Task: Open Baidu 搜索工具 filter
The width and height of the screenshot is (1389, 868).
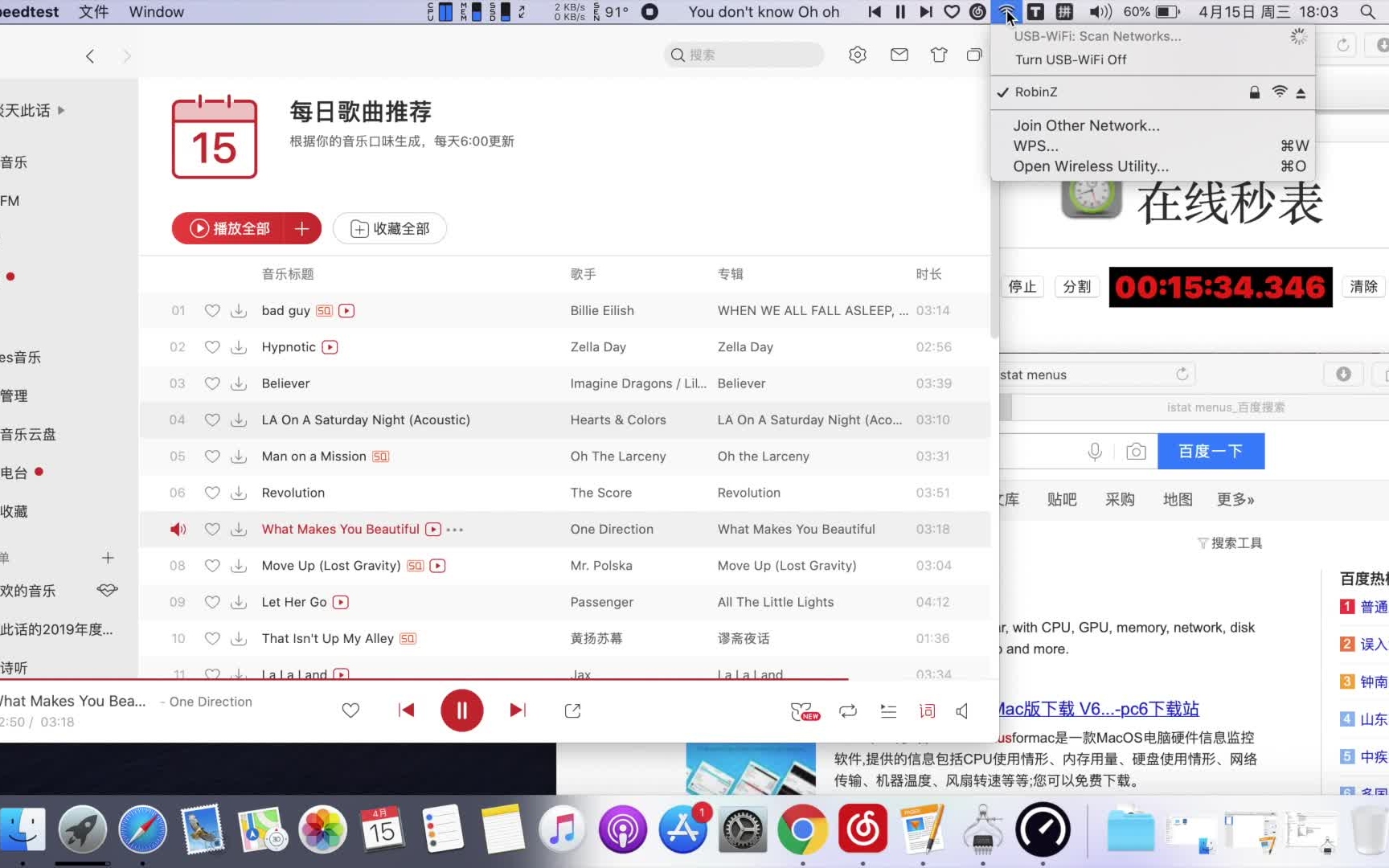Action: click(1230, 543)
